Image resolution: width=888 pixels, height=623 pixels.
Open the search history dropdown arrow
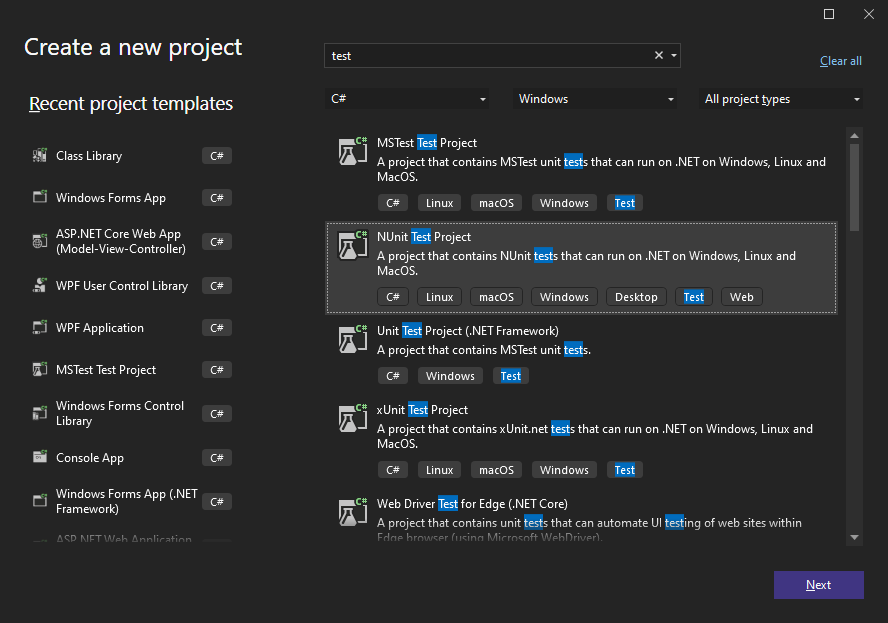pyautogui.click(x=674, y=56)
